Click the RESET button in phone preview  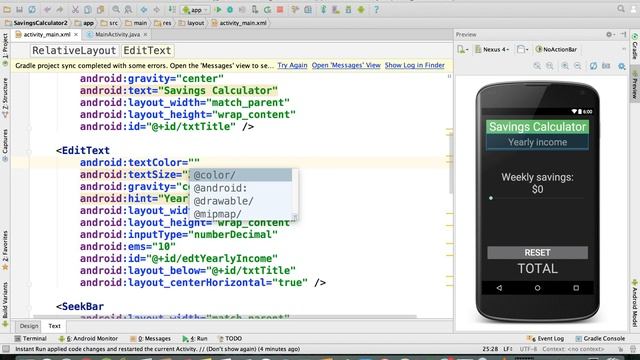(x=538, y=253)
